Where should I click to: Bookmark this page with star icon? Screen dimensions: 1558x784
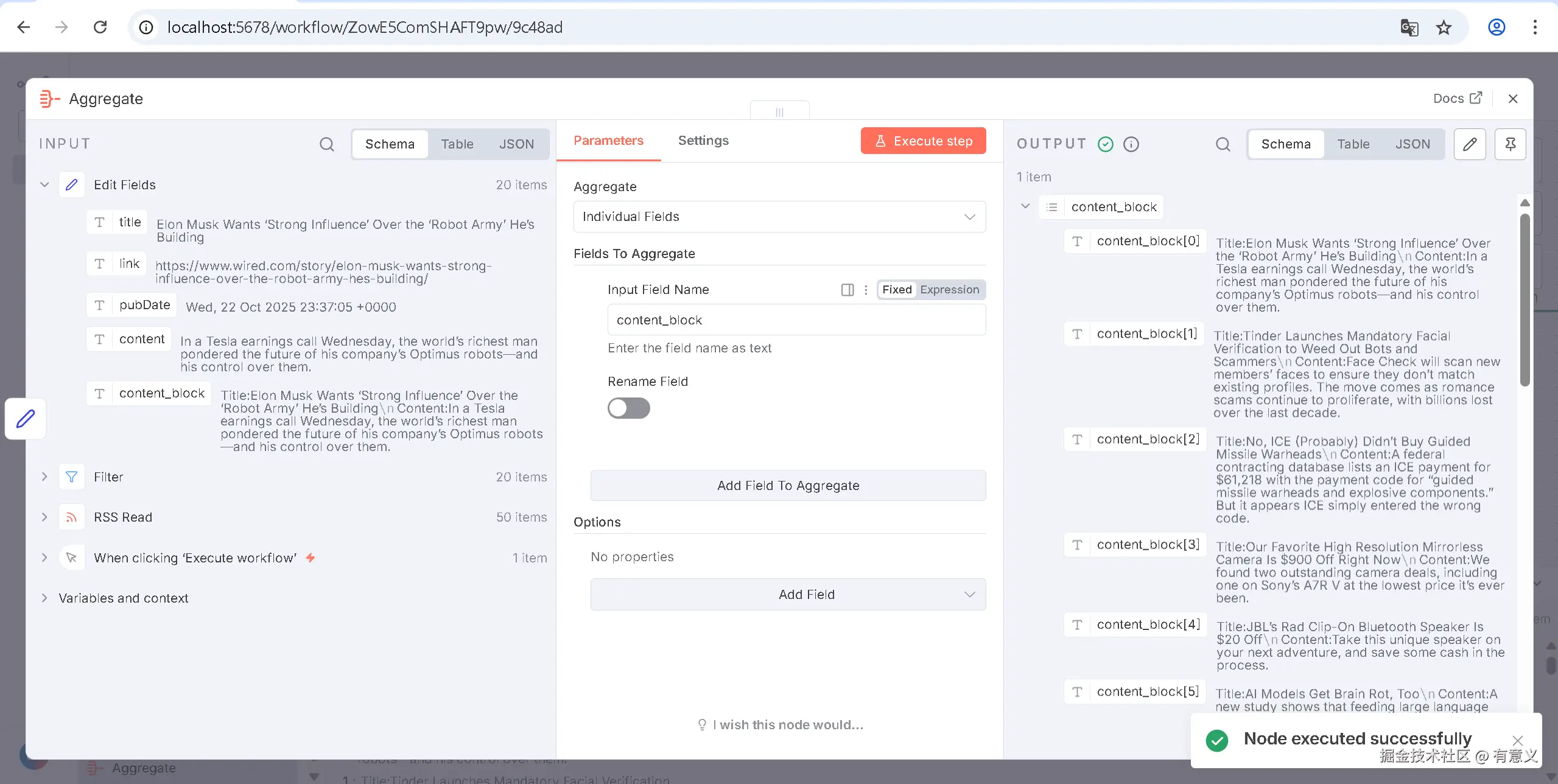(x=1444, y=27)
